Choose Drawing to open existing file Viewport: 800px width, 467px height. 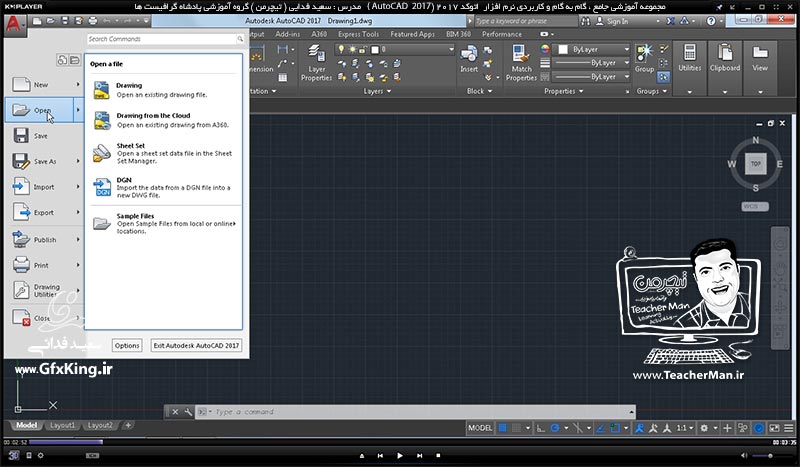click(163, 90)
